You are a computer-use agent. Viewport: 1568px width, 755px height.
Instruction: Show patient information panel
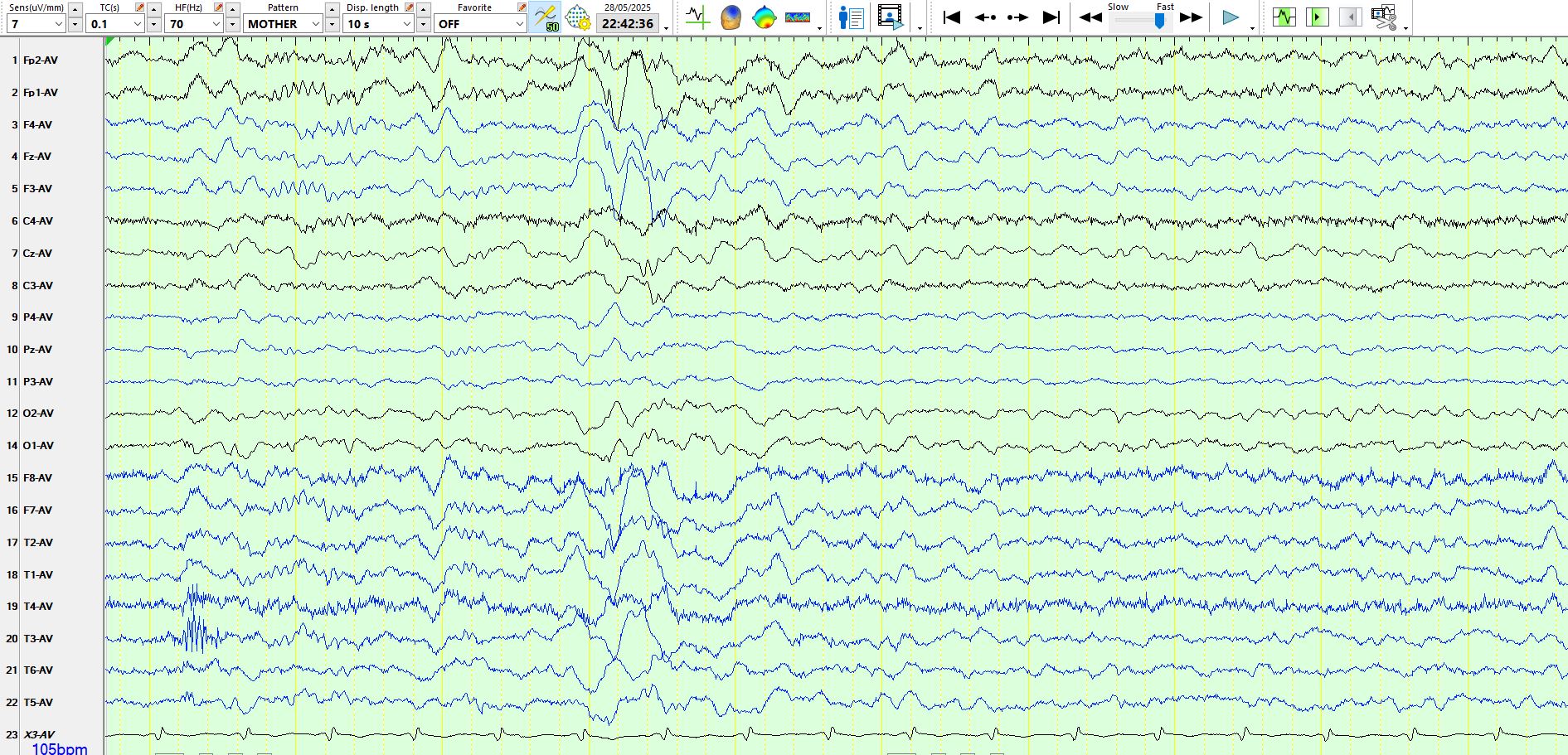click(851, 17)
